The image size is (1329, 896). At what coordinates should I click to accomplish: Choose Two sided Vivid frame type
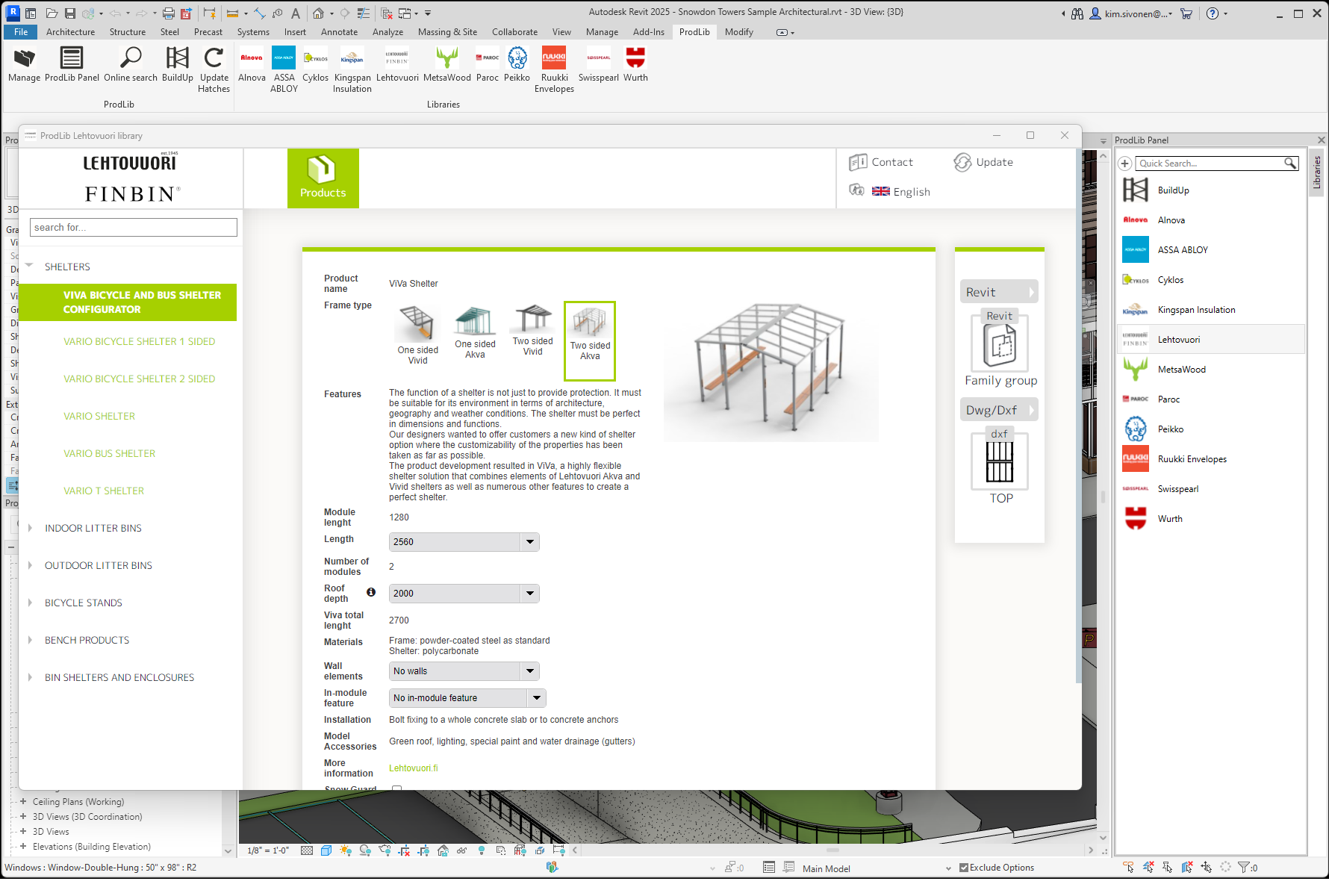(532, 331)
